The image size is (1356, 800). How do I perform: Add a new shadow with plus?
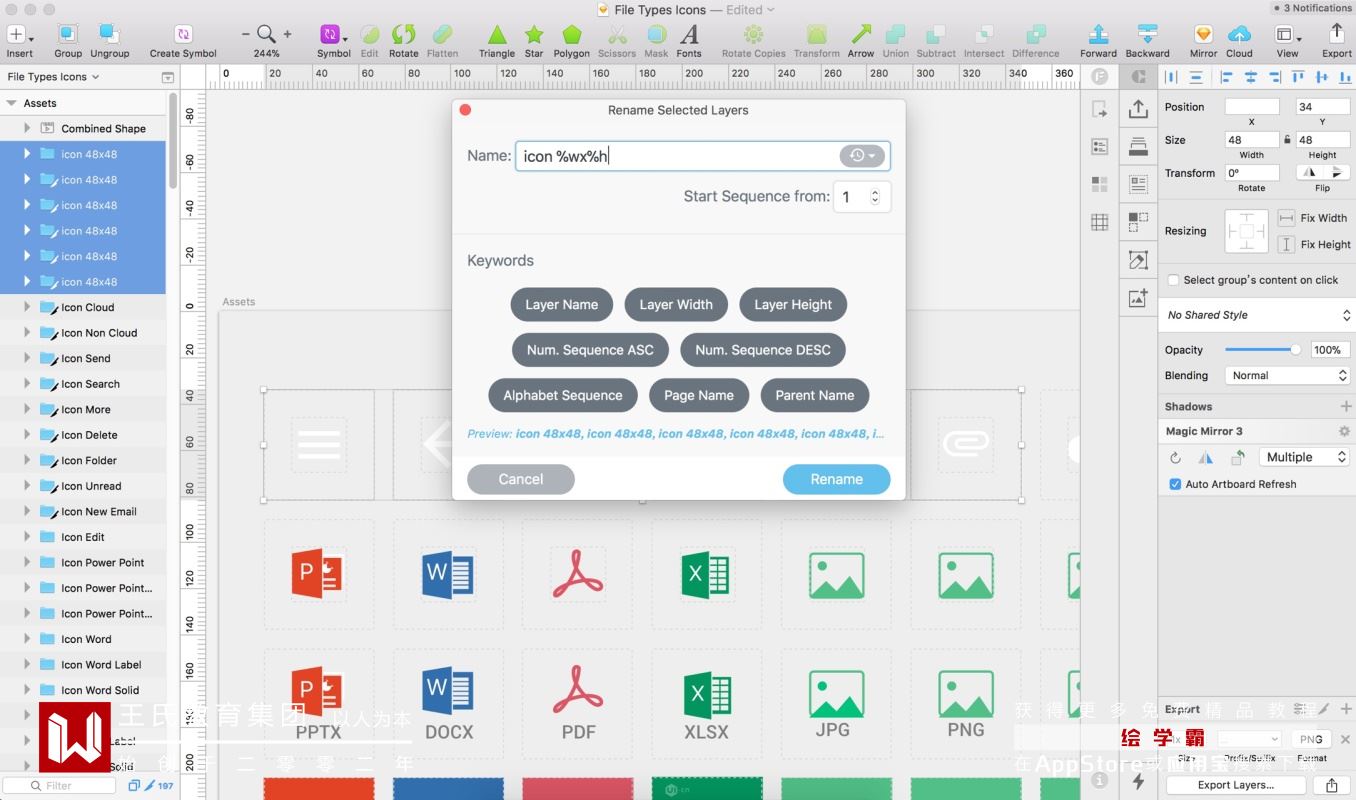pos(1346,407)
